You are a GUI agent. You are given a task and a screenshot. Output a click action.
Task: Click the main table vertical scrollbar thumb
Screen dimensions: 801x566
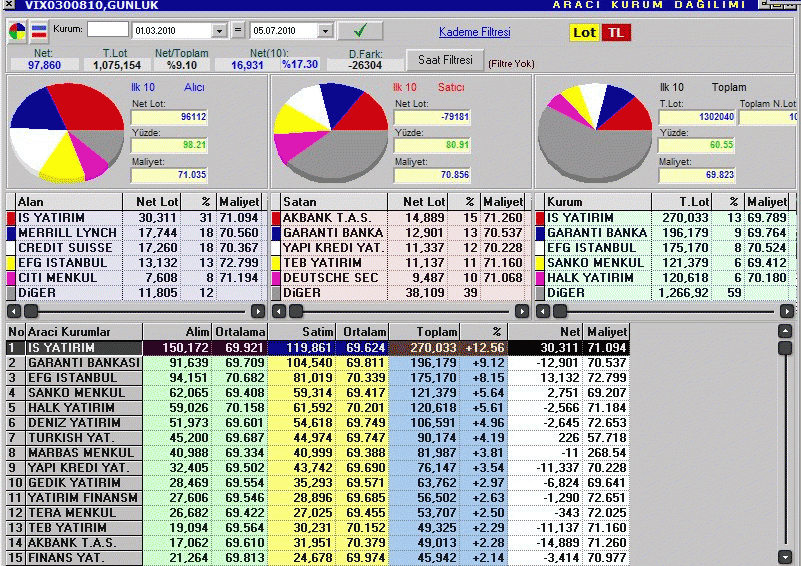785,348
